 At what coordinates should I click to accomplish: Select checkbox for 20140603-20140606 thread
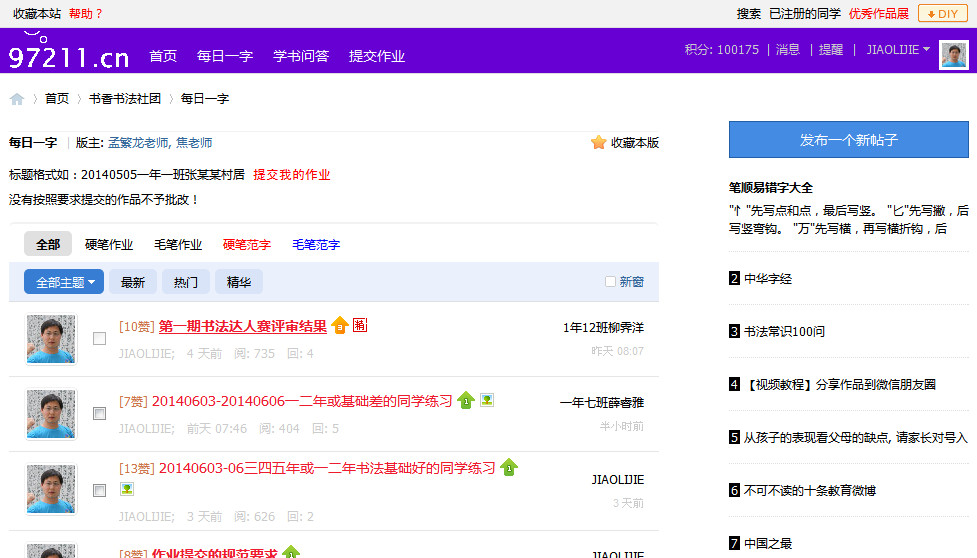(99, 414)
